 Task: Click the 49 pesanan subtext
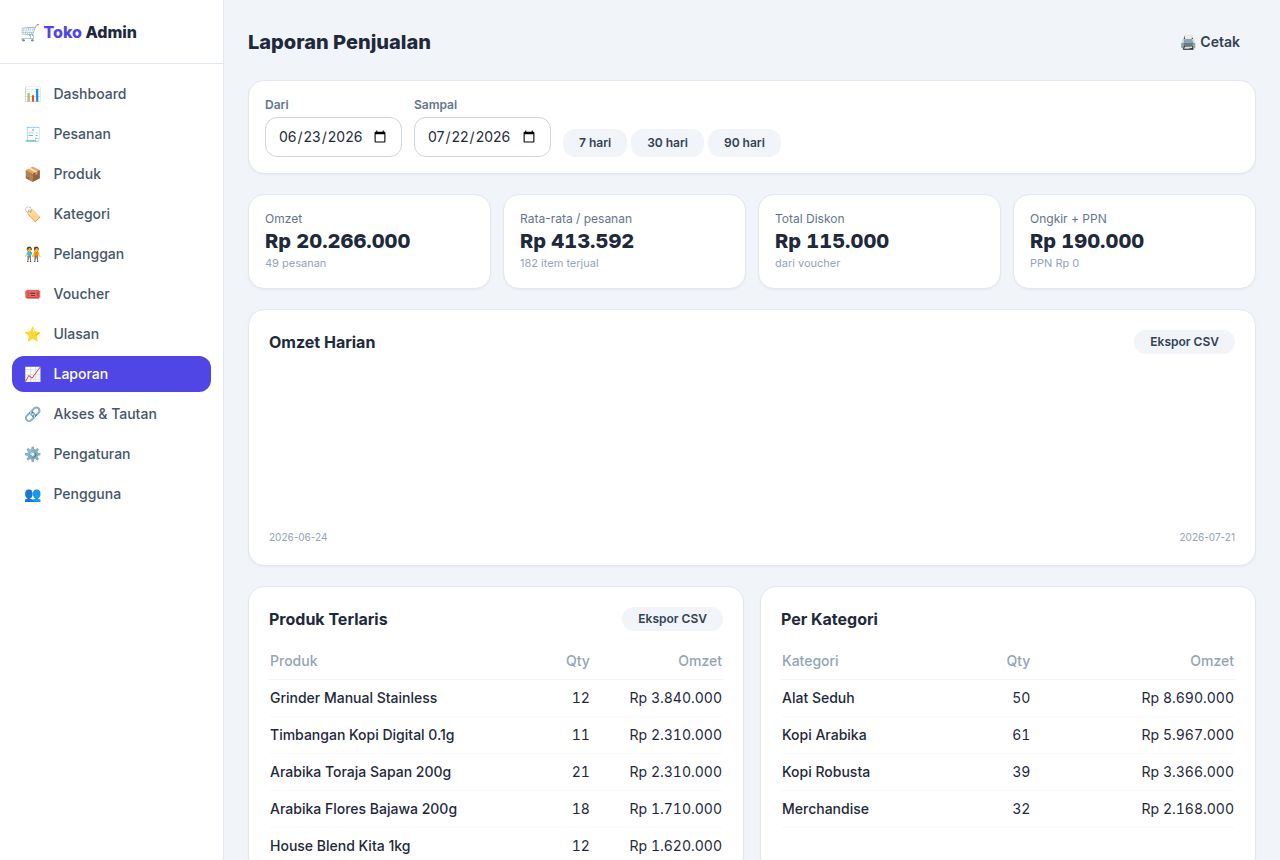295,263
